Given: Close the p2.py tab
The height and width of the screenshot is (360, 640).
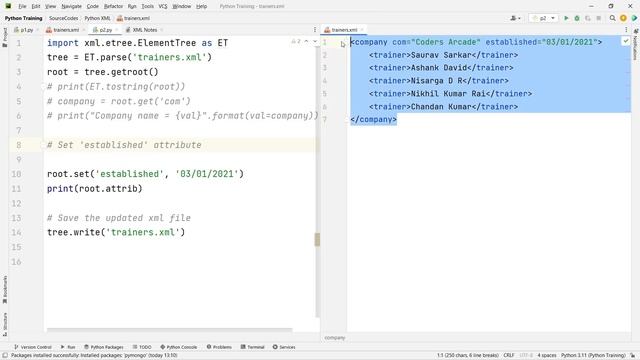Looking at the screenshot, I should pyautogui.click(x=117, y=30).
